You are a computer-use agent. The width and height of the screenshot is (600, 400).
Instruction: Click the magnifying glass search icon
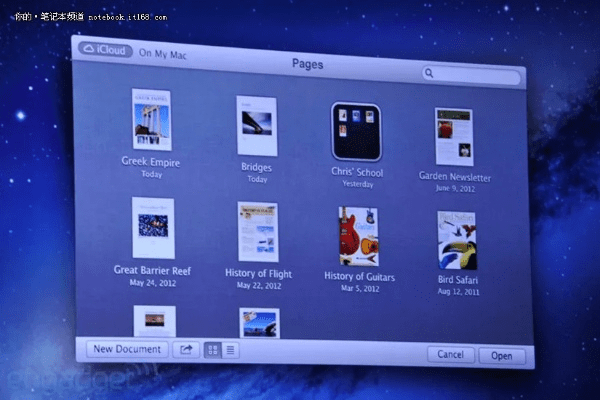click(429, 73)
